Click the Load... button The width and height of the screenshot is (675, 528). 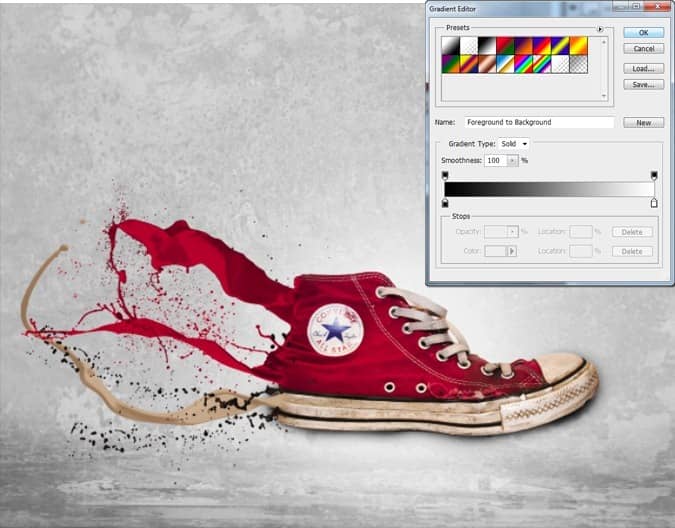click(x=644, y=68)
